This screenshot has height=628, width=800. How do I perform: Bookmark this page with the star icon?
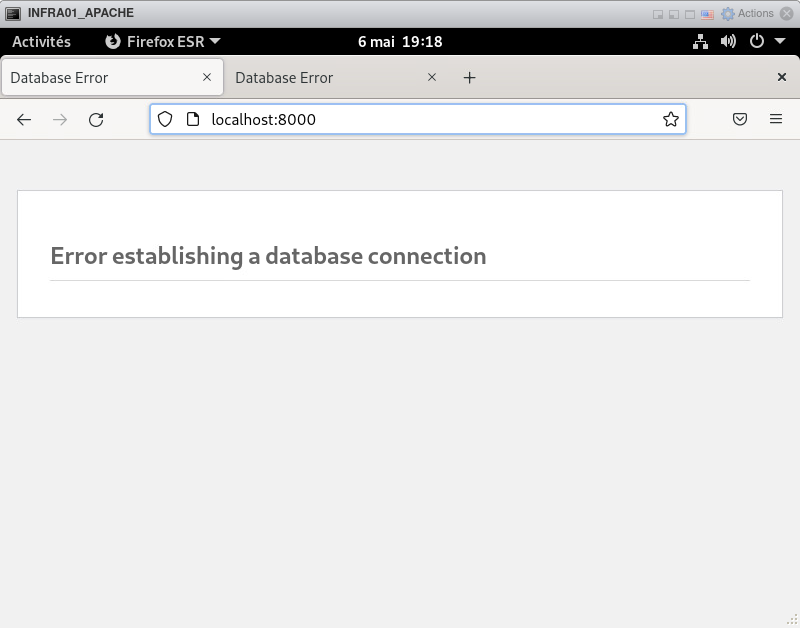tap(670, 120)
